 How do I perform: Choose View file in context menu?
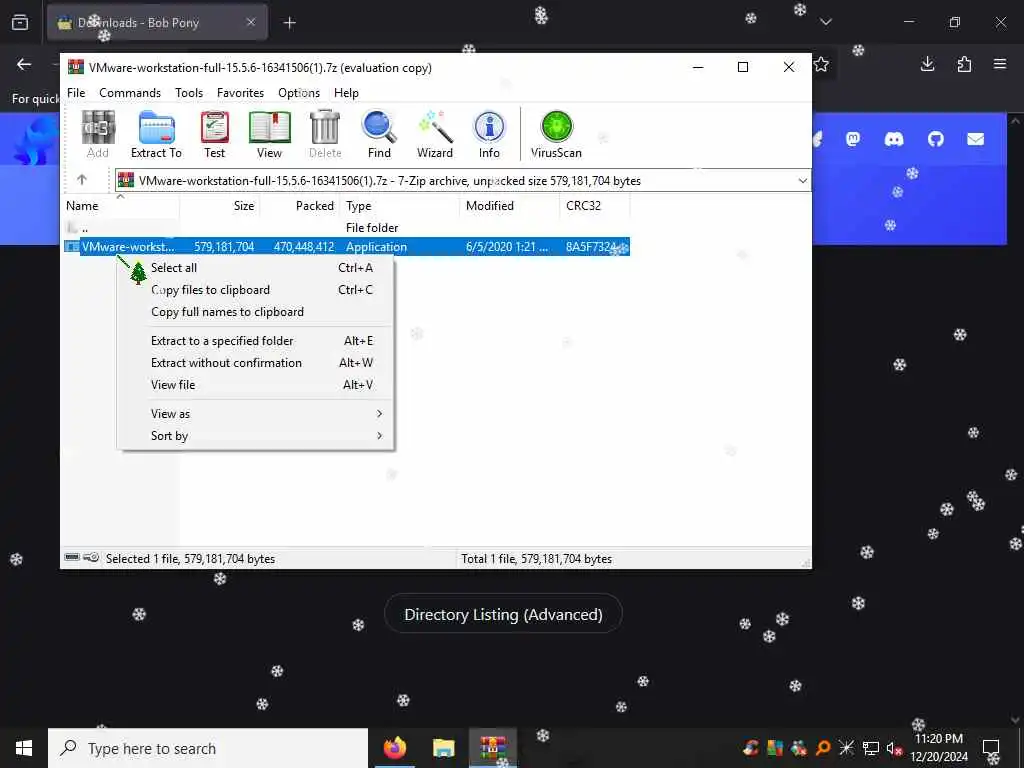pos(255,385)
